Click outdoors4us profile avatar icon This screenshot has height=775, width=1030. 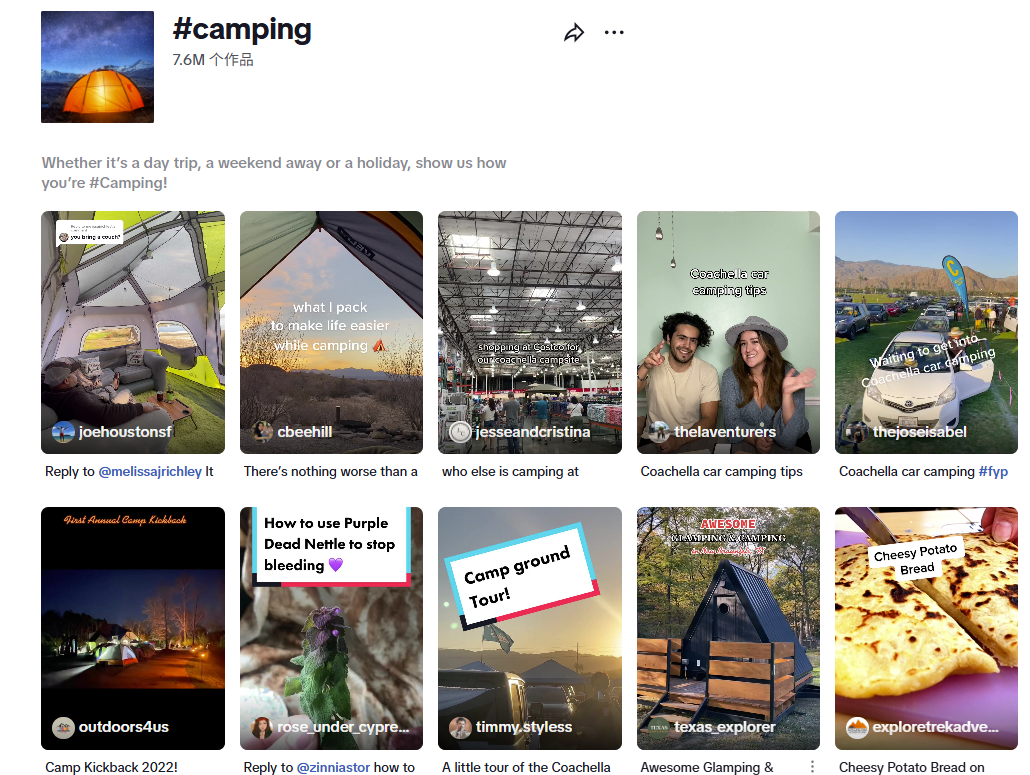63,728
